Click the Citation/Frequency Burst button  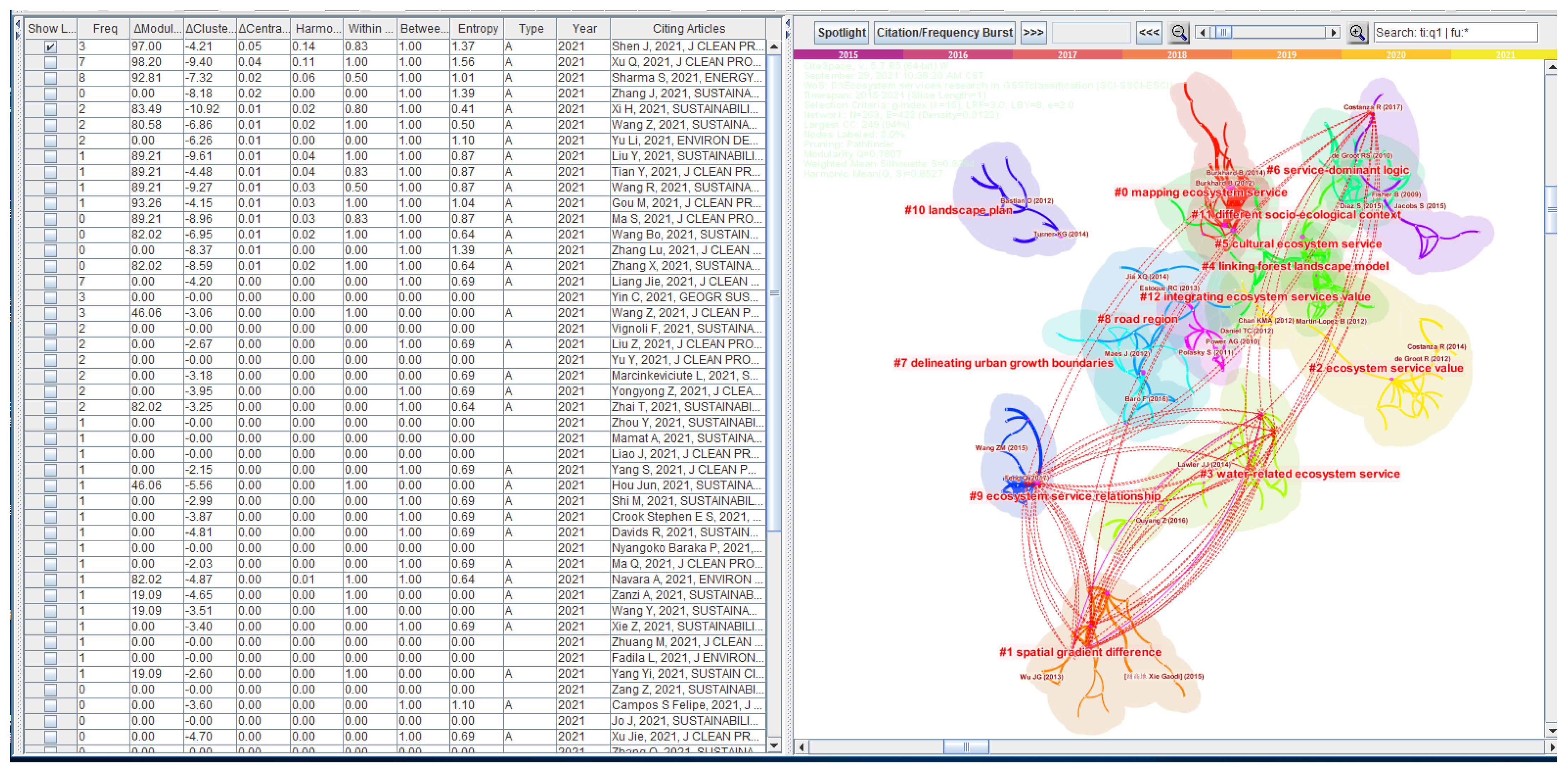click(x=944, y=32)
